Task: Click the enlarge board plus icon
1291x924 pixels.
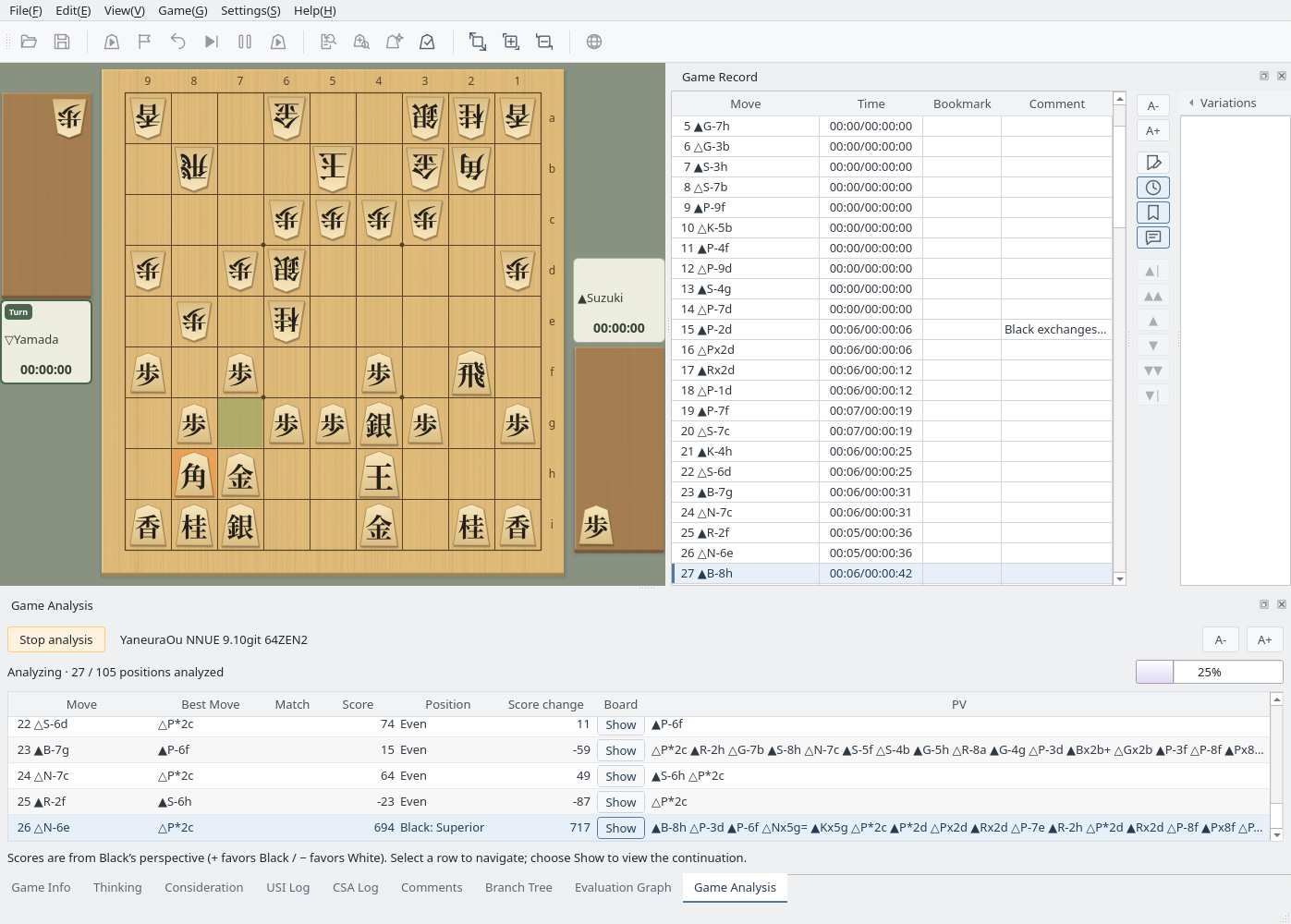Action: coord(511,42)
